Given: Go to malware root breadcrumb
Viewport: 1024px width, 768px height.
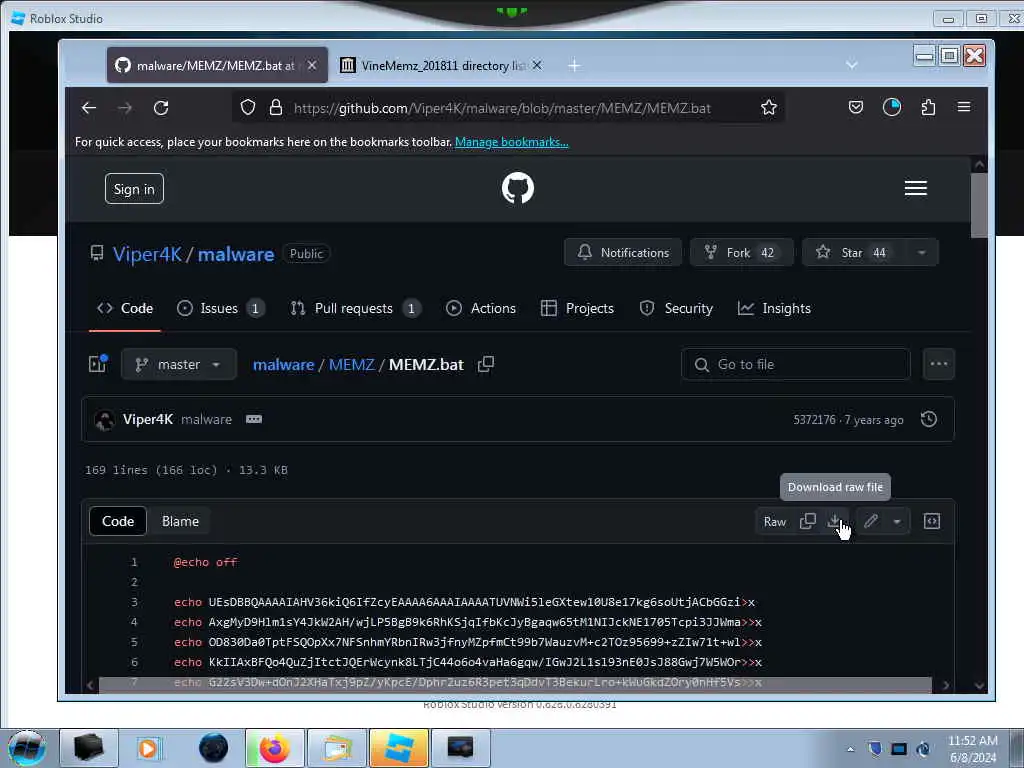Looking at the screenshot, I should pos(283,364).
